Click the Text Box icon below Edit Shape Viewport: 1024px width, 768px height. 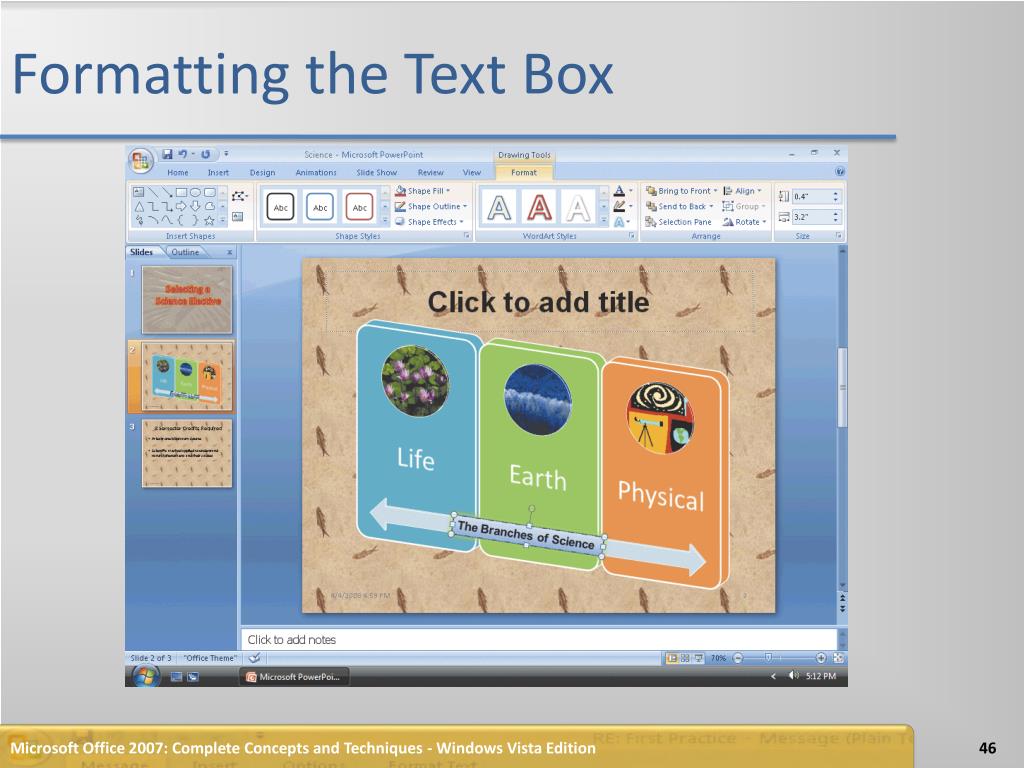pyautogui.click(x=238, y=217)
